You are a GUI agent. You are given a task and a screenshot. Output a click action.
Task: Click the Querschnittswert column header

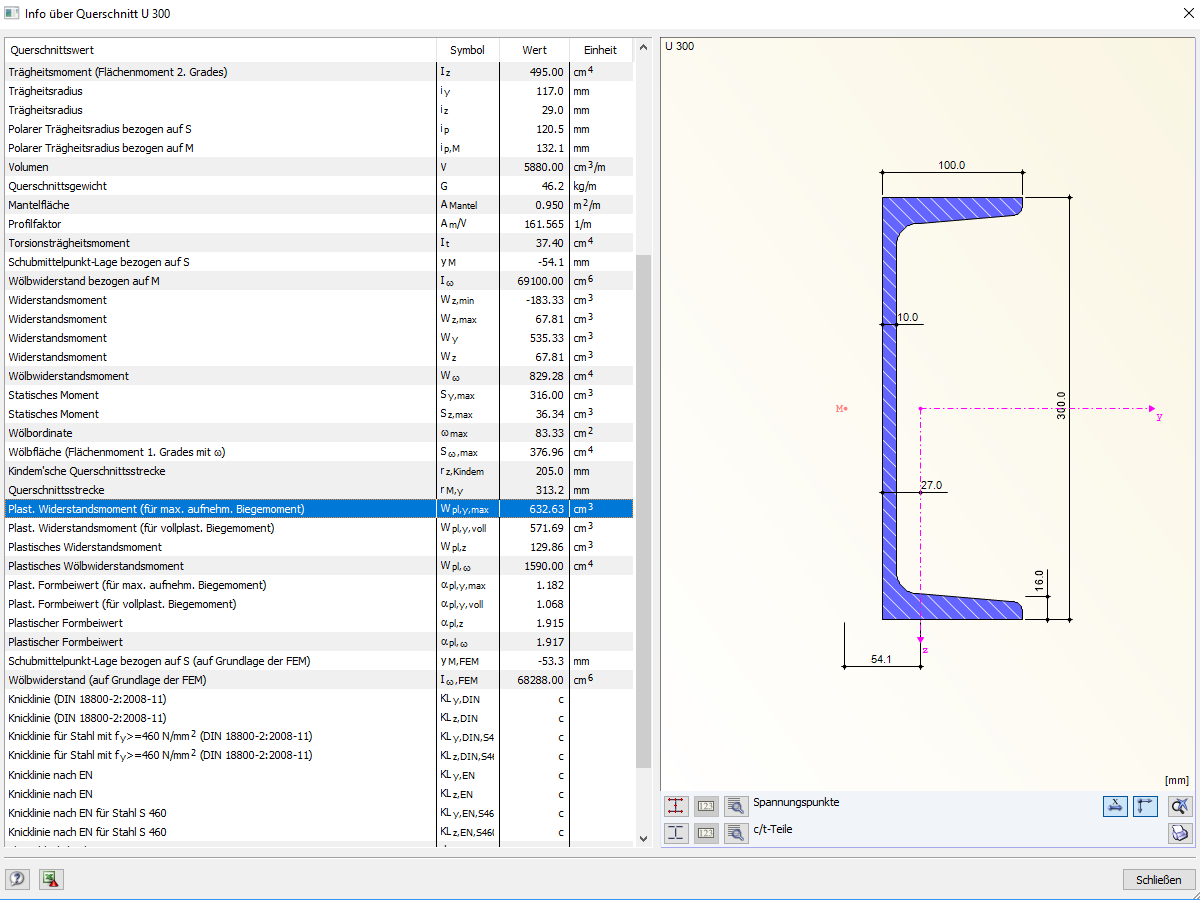[x=220, y=50]
